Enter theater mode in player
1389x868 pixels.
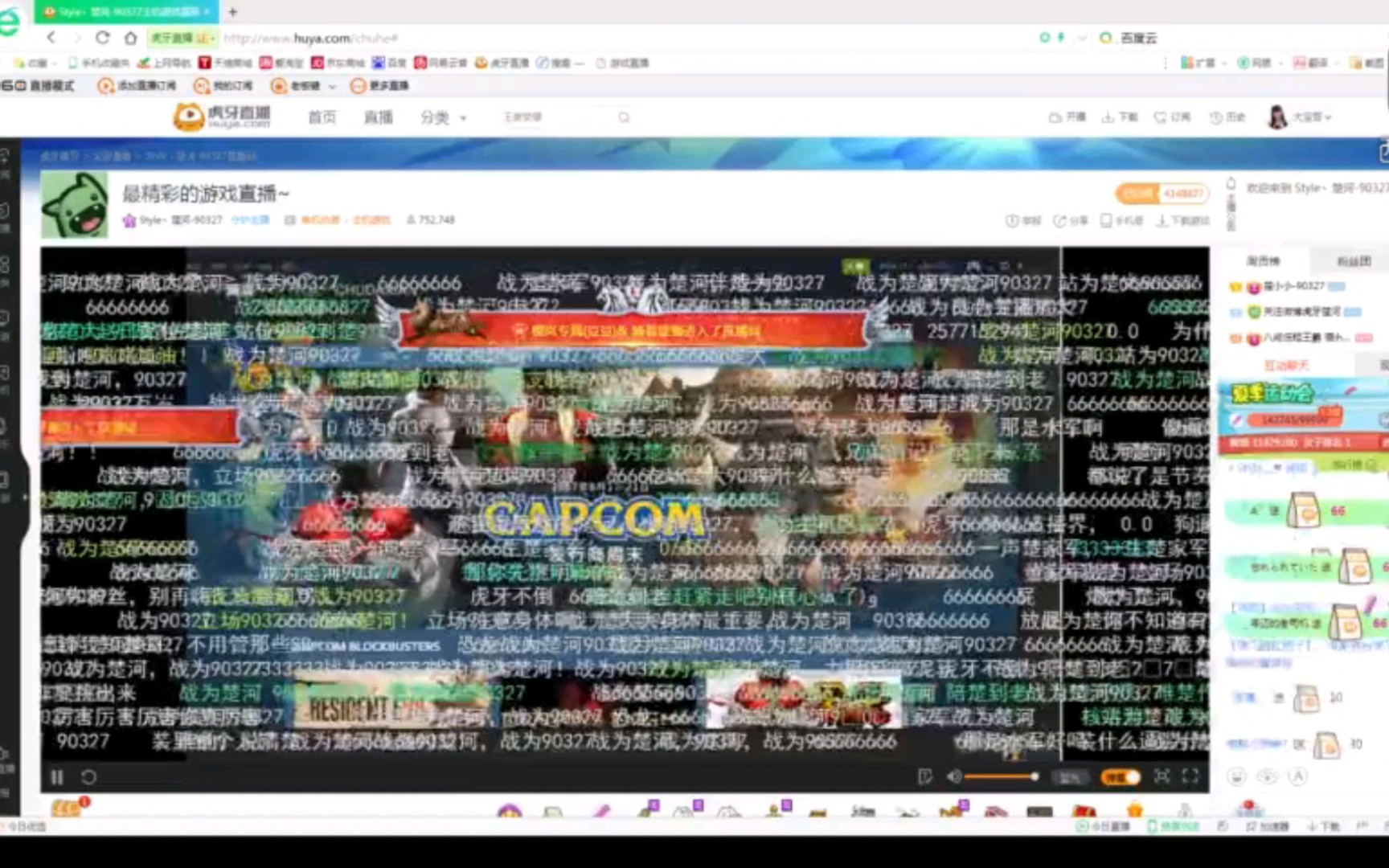[x=1162, y=776]
